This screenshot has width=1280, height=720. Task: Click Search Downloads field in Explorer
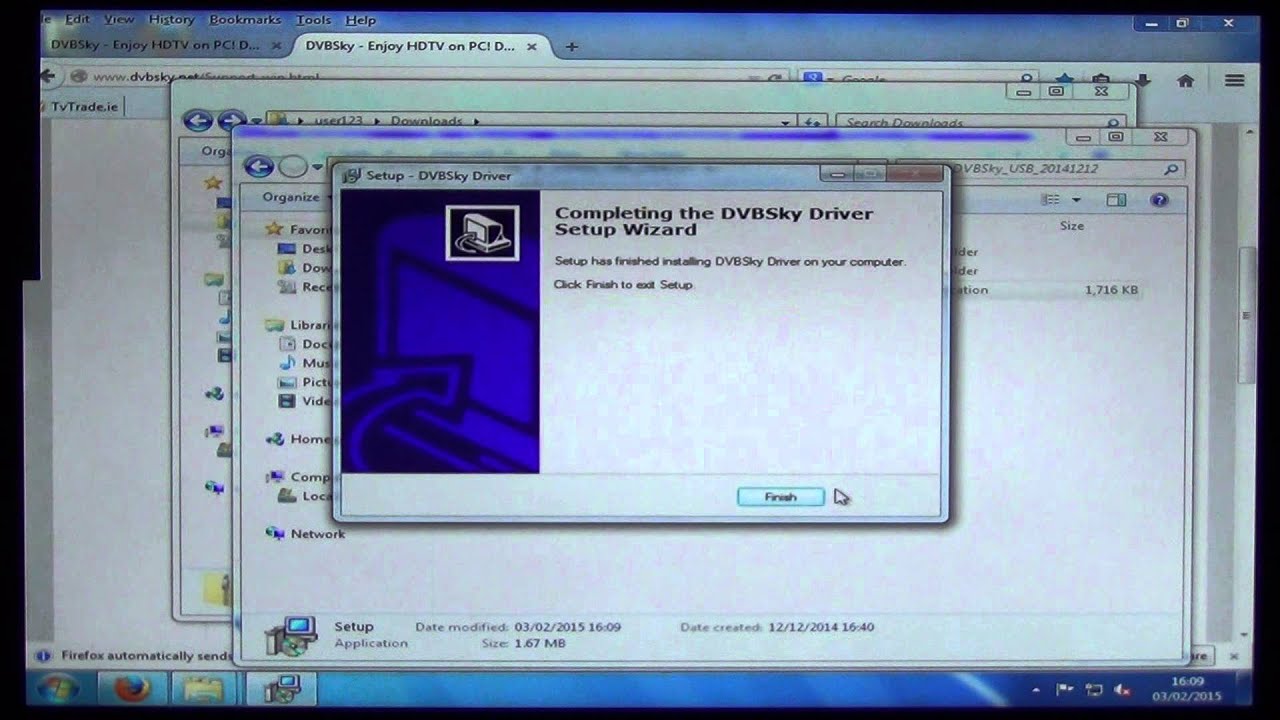[980, 123]
